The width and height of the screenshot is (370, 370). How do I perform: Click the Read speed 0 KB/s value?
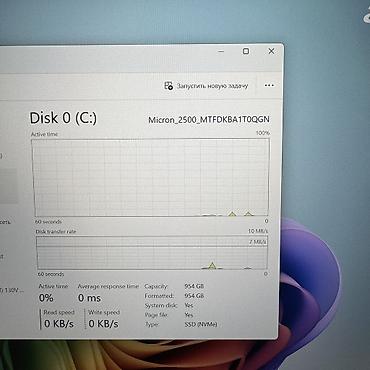(59, 323)
